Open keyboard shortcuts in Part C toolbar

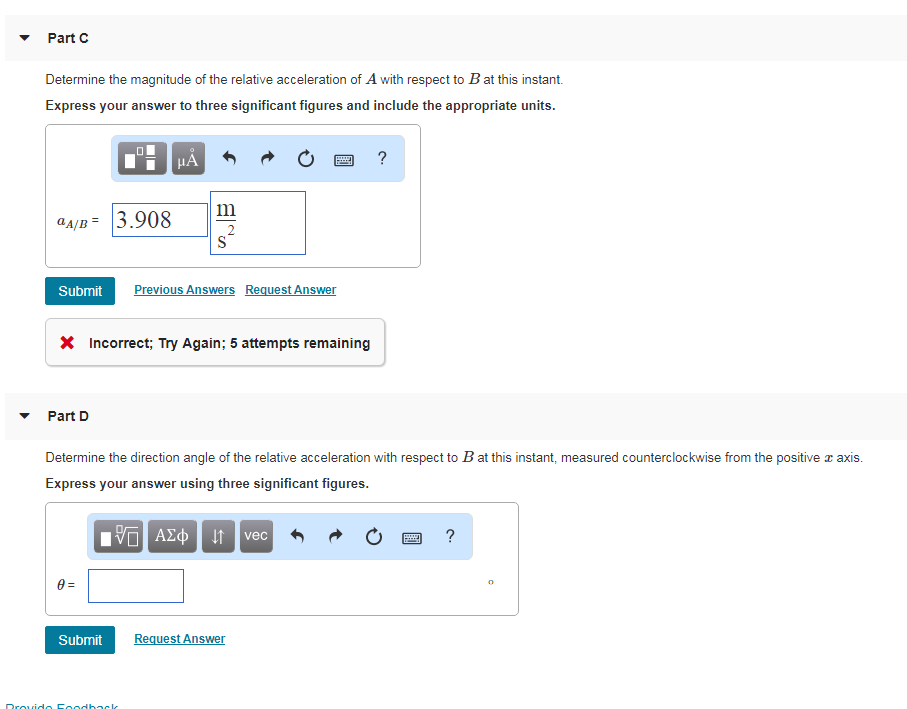coord(344,160)
